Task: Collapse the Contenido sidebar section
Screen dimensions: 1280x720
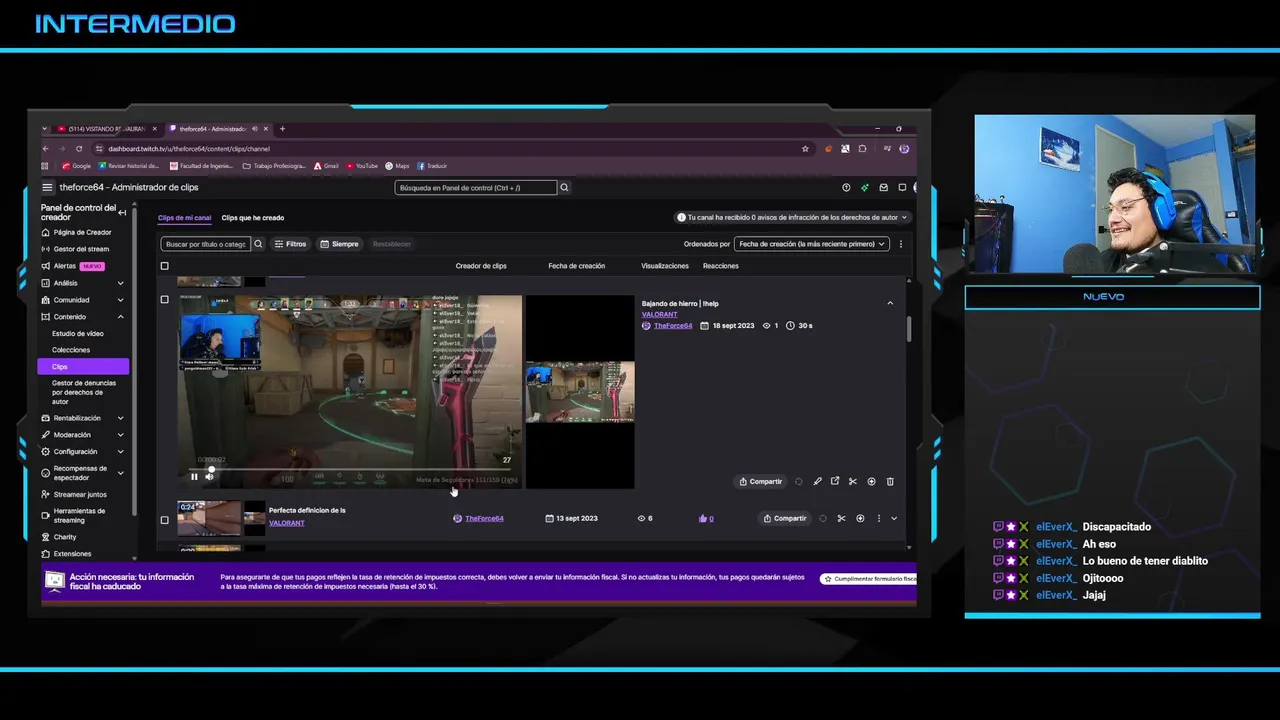Action: pyautogui.click(x=121, y=317)
